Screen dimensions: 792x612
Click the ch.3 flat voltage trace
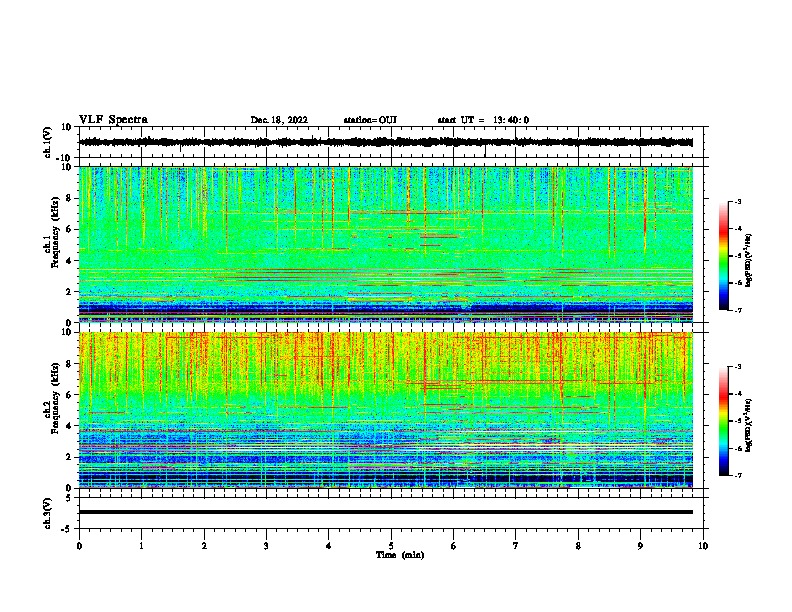pos(386,512)
